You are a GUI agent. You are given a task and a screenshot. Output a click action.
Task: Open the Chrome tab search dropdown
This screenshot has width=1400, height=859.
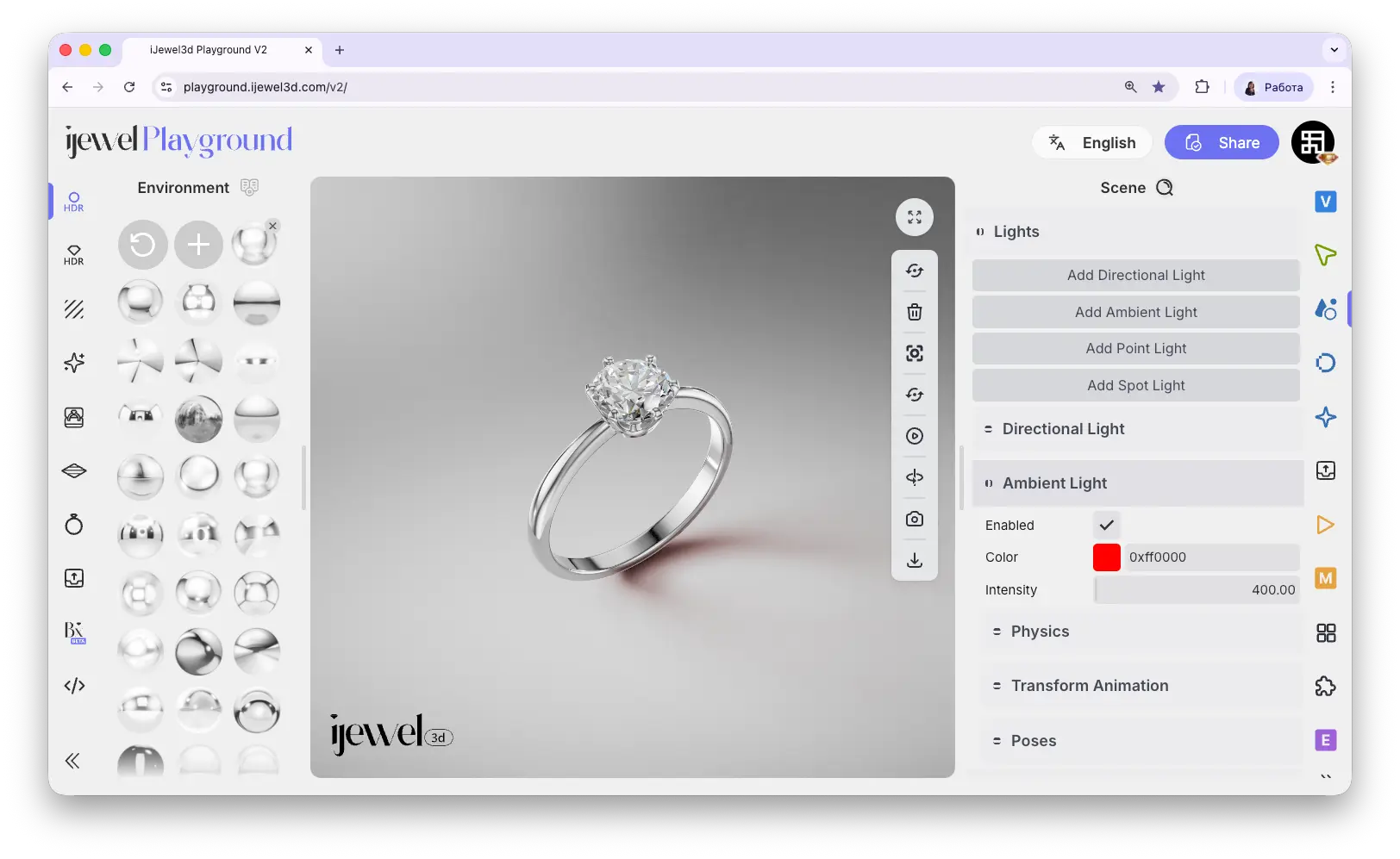(1334, 50)
